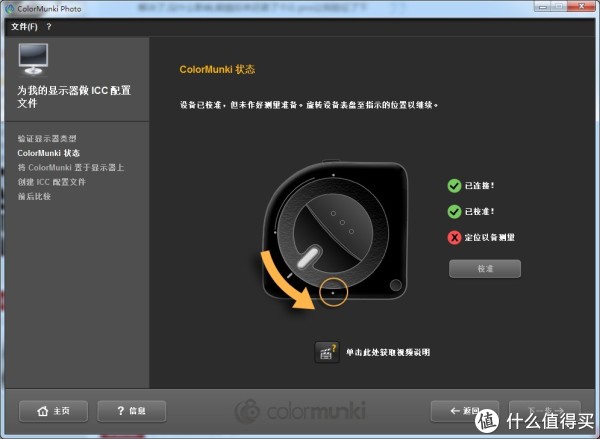Click the 校准 button
The height and width of the screenshot is (439, 600).
pos(485,269)
